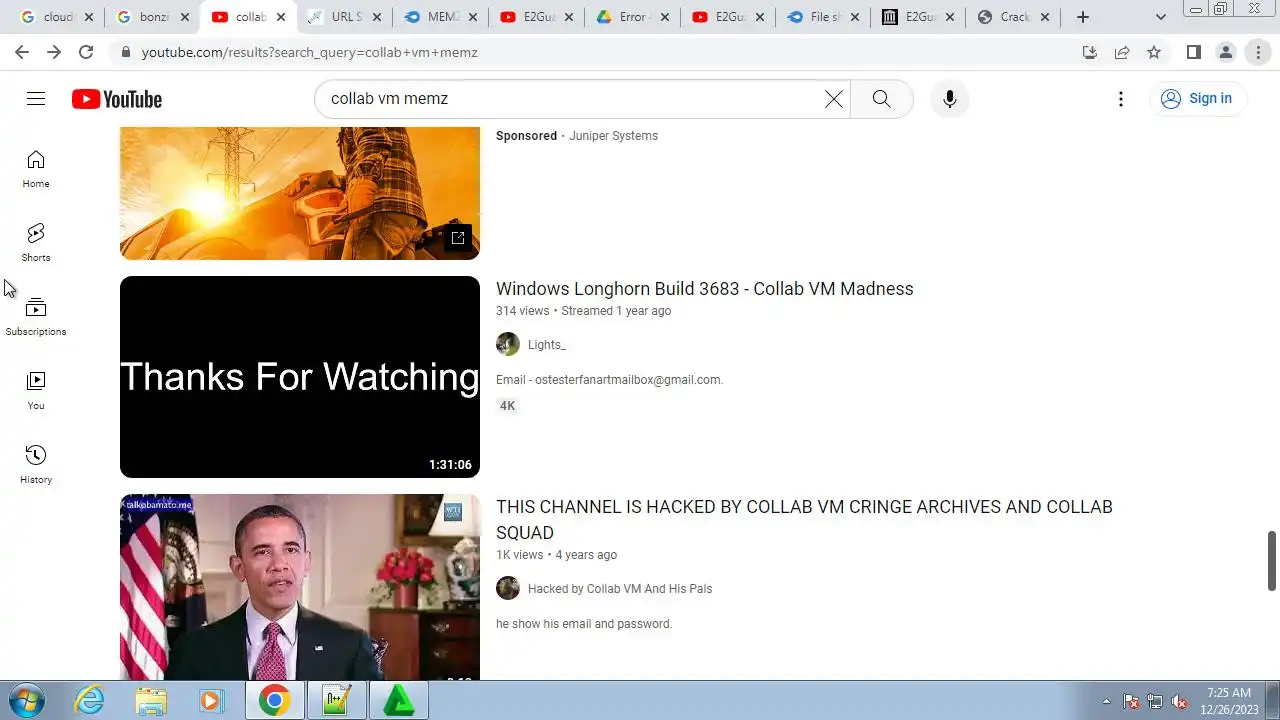
Task: Start voice search with microphone
Action: tap(949, 99)
